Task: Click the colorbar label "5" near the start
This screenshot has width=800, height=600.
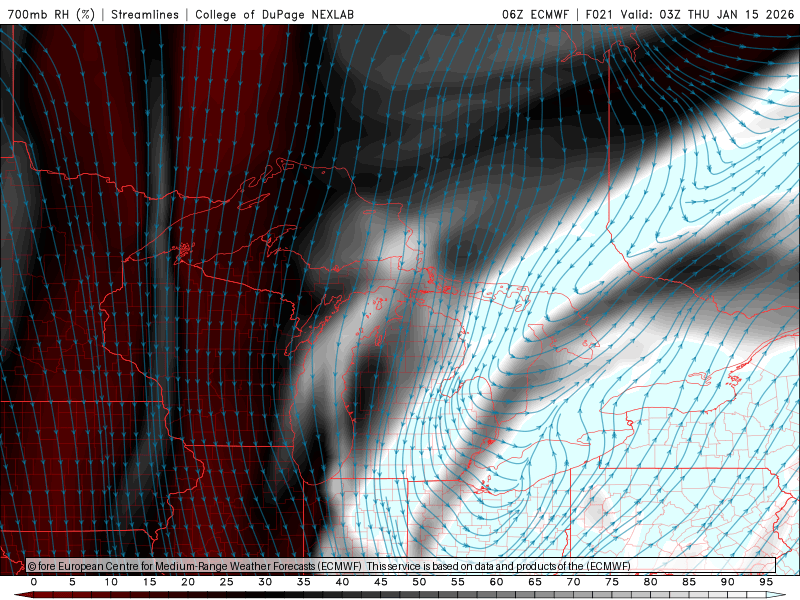Action: pos(72,582)
